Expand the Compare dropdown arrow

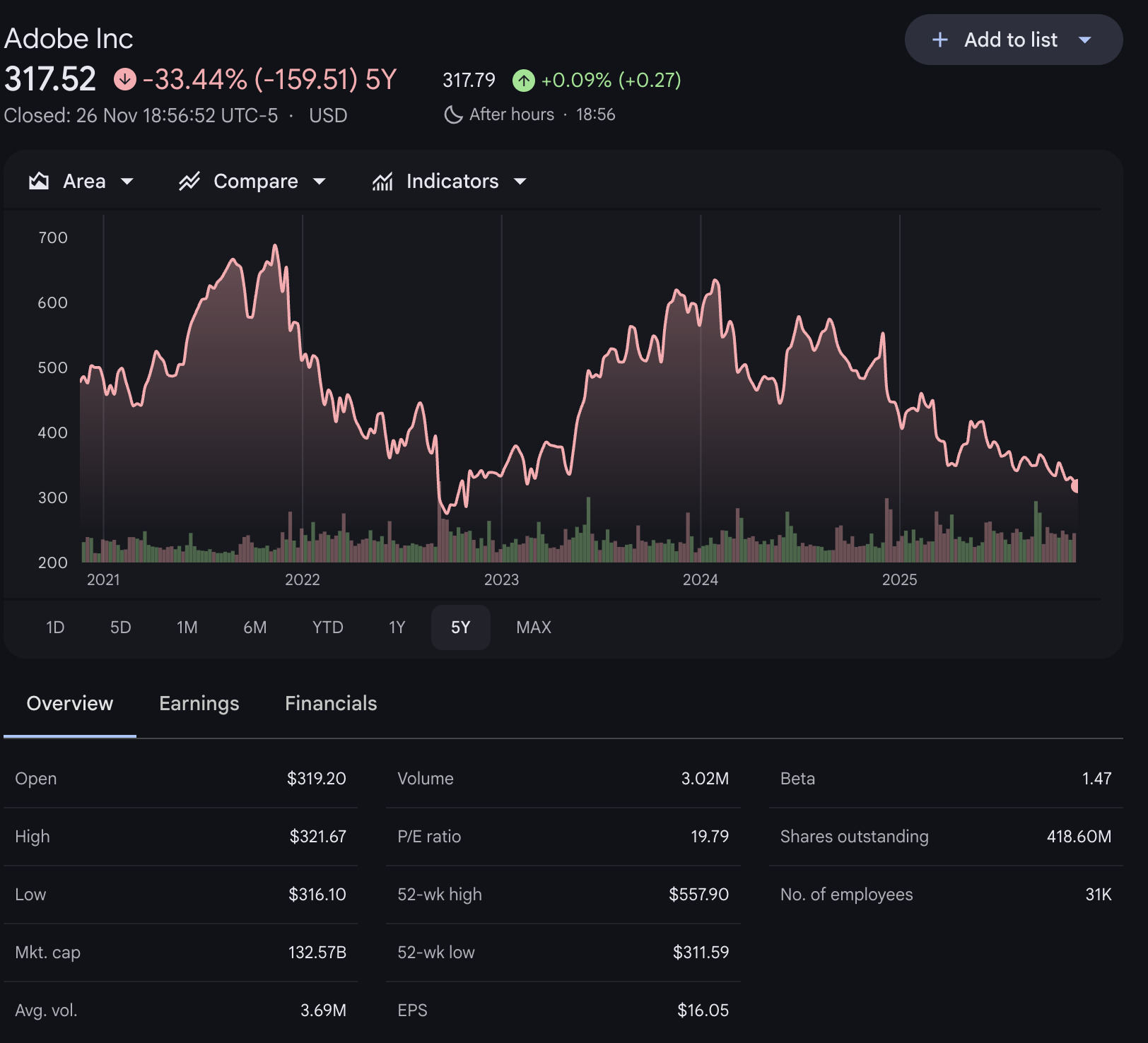pyautogui.click(x=320, y=182)
